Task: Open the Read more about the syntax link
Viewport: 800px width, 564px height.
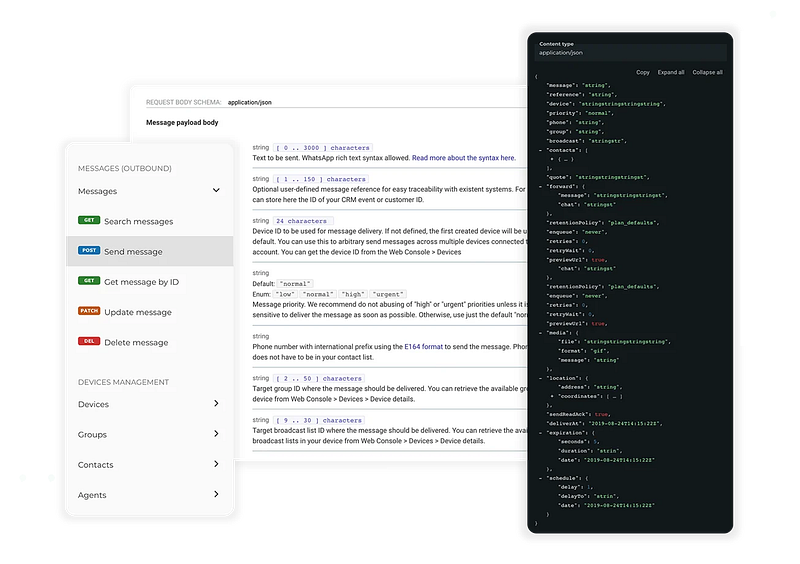Action: (464, 158)
